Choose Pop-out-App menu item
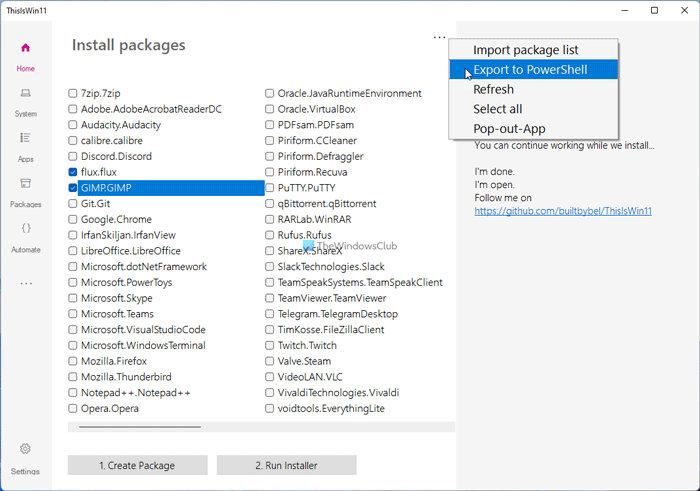 533,129
